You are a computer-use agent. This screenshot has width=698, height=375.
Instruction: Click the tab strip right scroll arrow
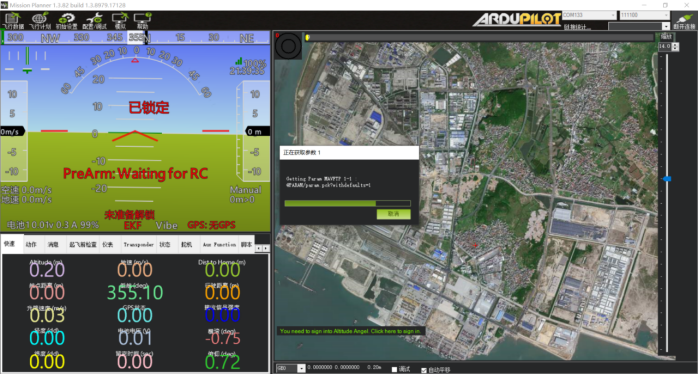click(266, 248)
